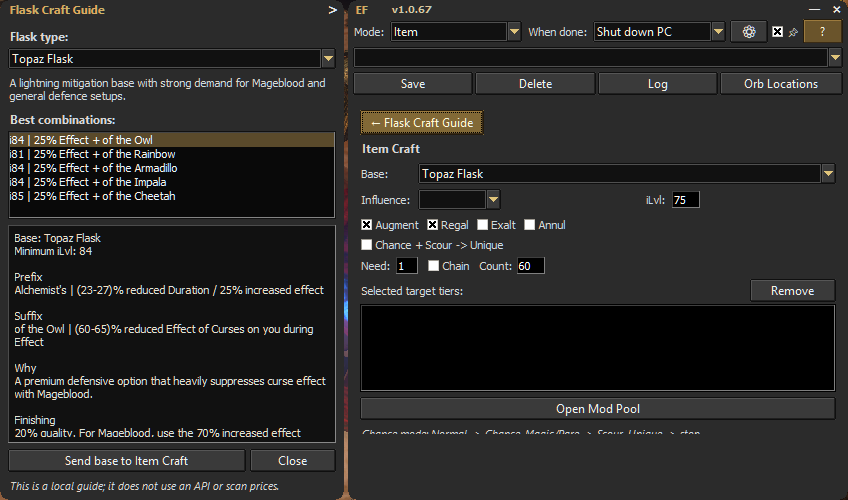Expand the Influence dropdown
This screenshot has width=848, height=500.
(493, 199)
